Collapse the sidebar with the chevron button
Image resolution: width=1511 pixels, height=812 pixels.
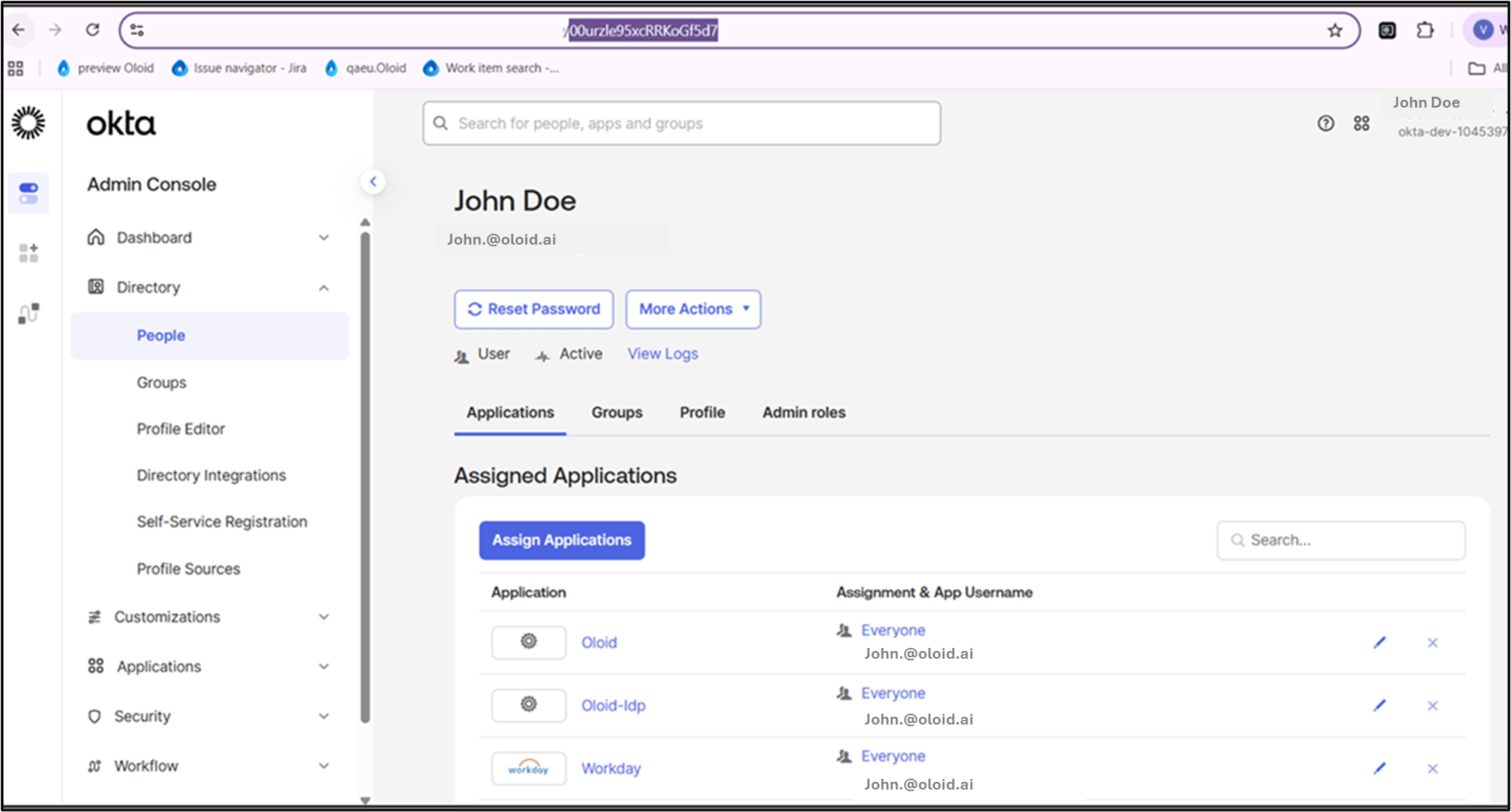click(373, 182)
